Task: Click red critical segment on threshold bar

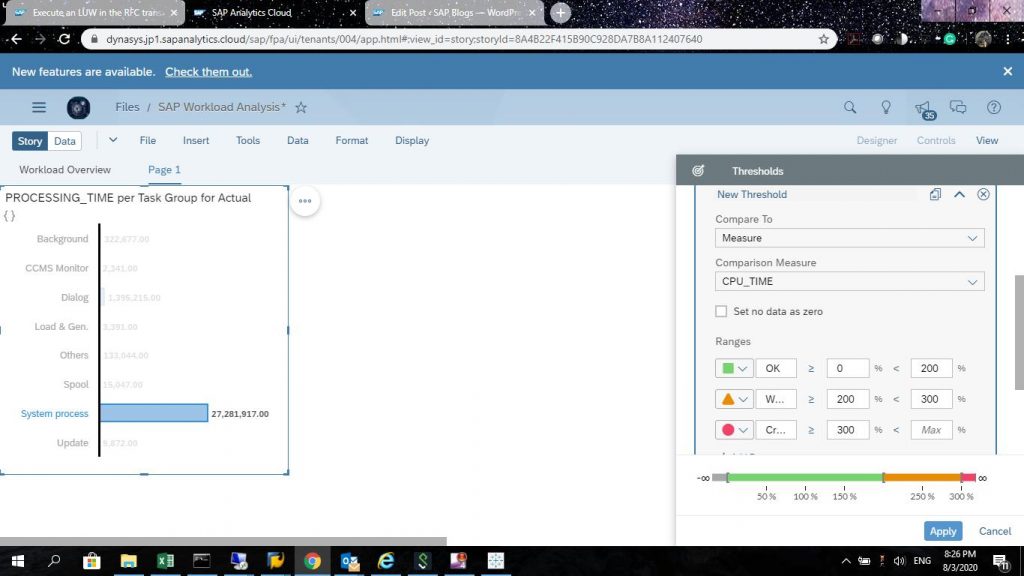Action: [x=968, y=478]
